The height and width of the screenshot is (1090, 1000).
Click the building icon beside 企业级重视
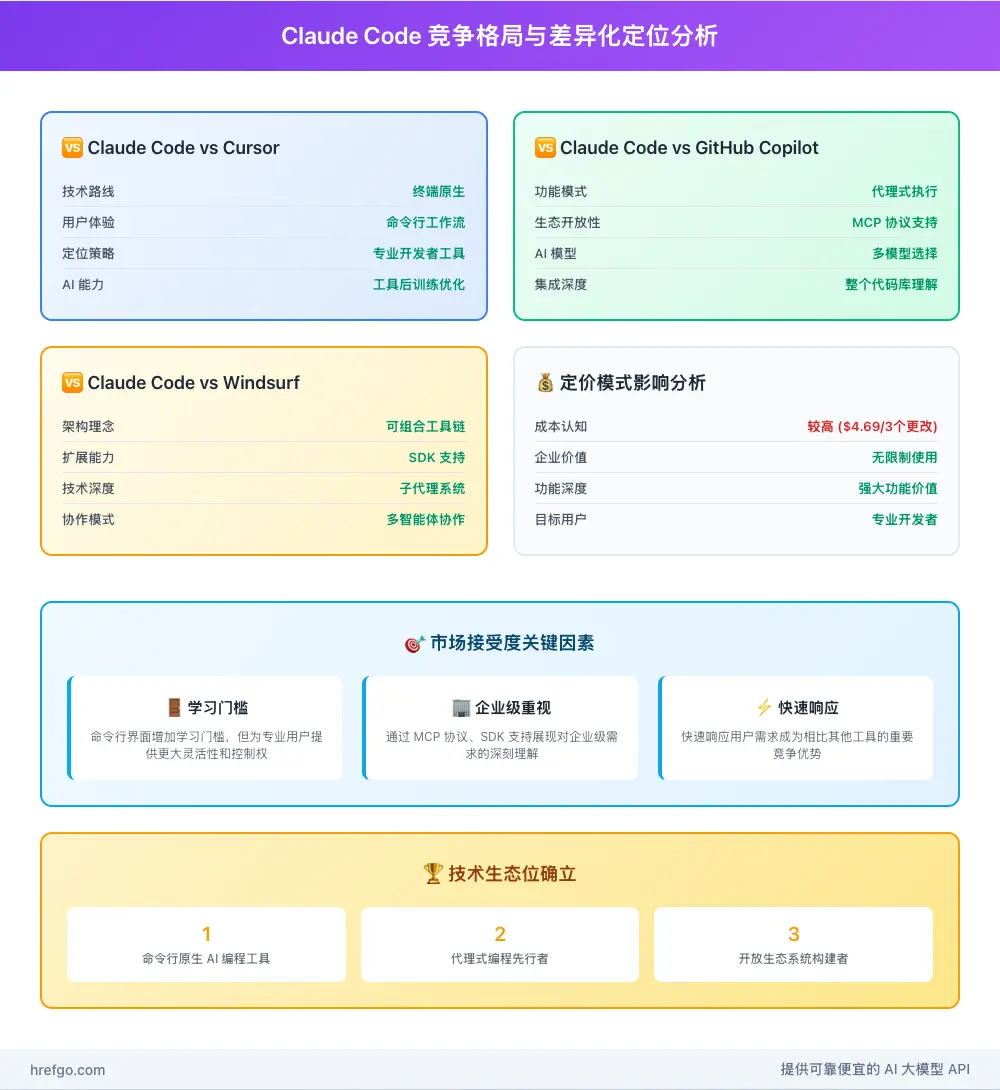point(461,708)
